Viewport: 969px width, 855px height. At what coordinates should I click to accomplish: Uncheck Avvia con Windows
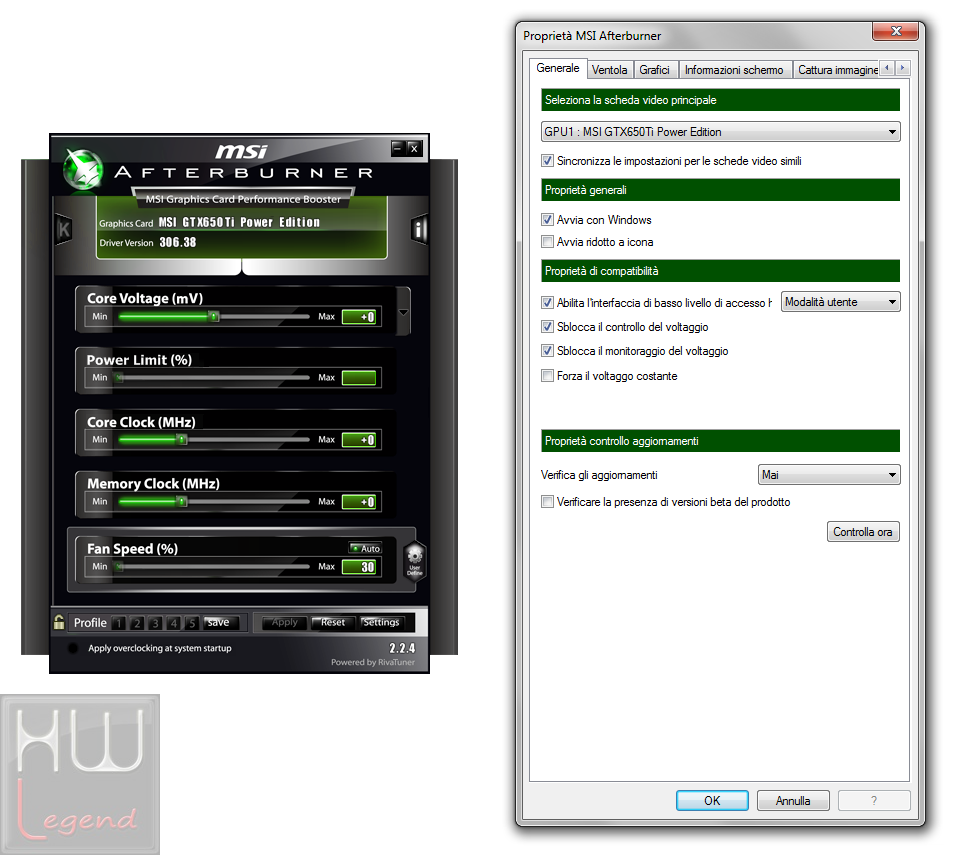pyautogui.click(x=547, y=219)
